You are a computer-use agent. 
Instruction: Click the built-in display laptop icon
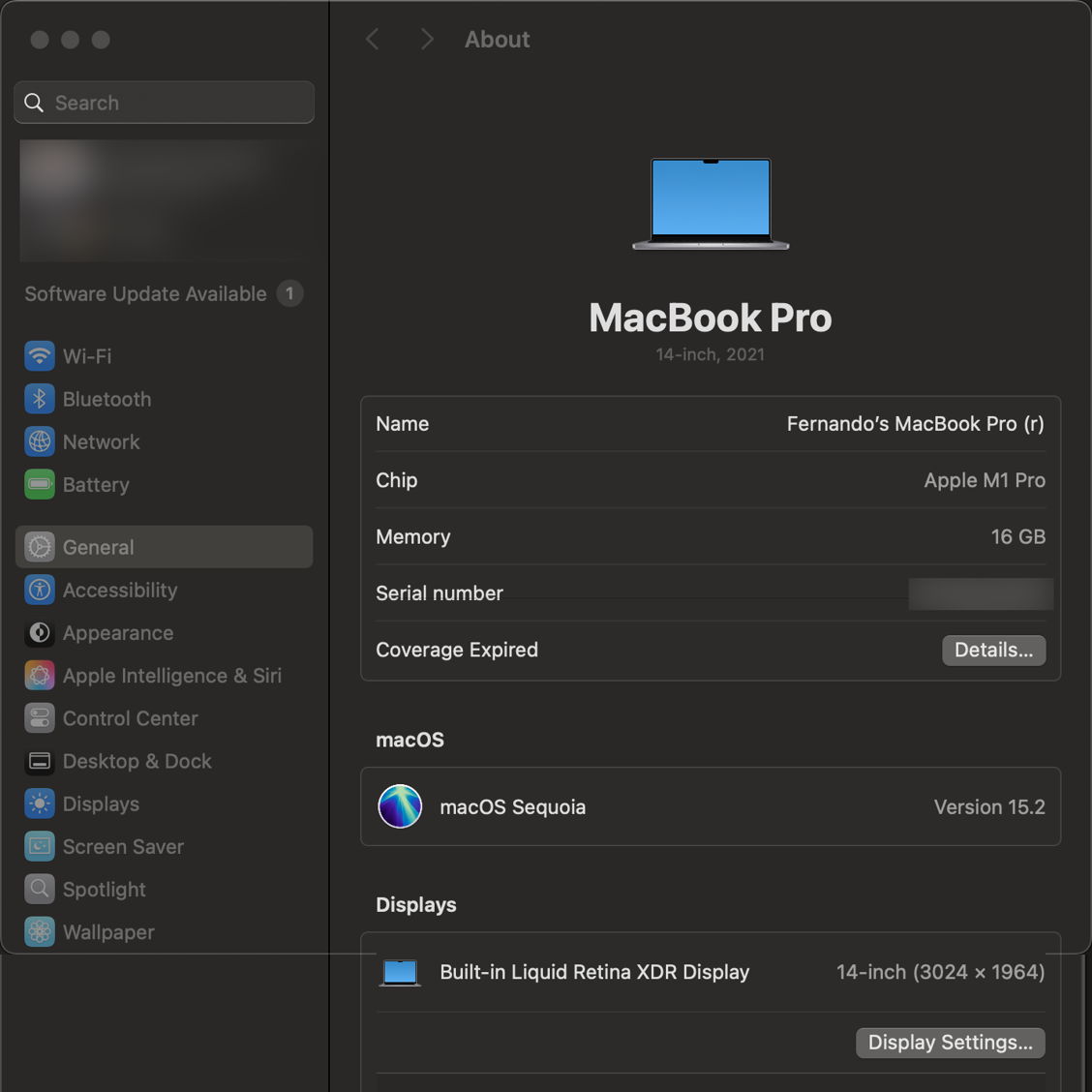[400, 972]
